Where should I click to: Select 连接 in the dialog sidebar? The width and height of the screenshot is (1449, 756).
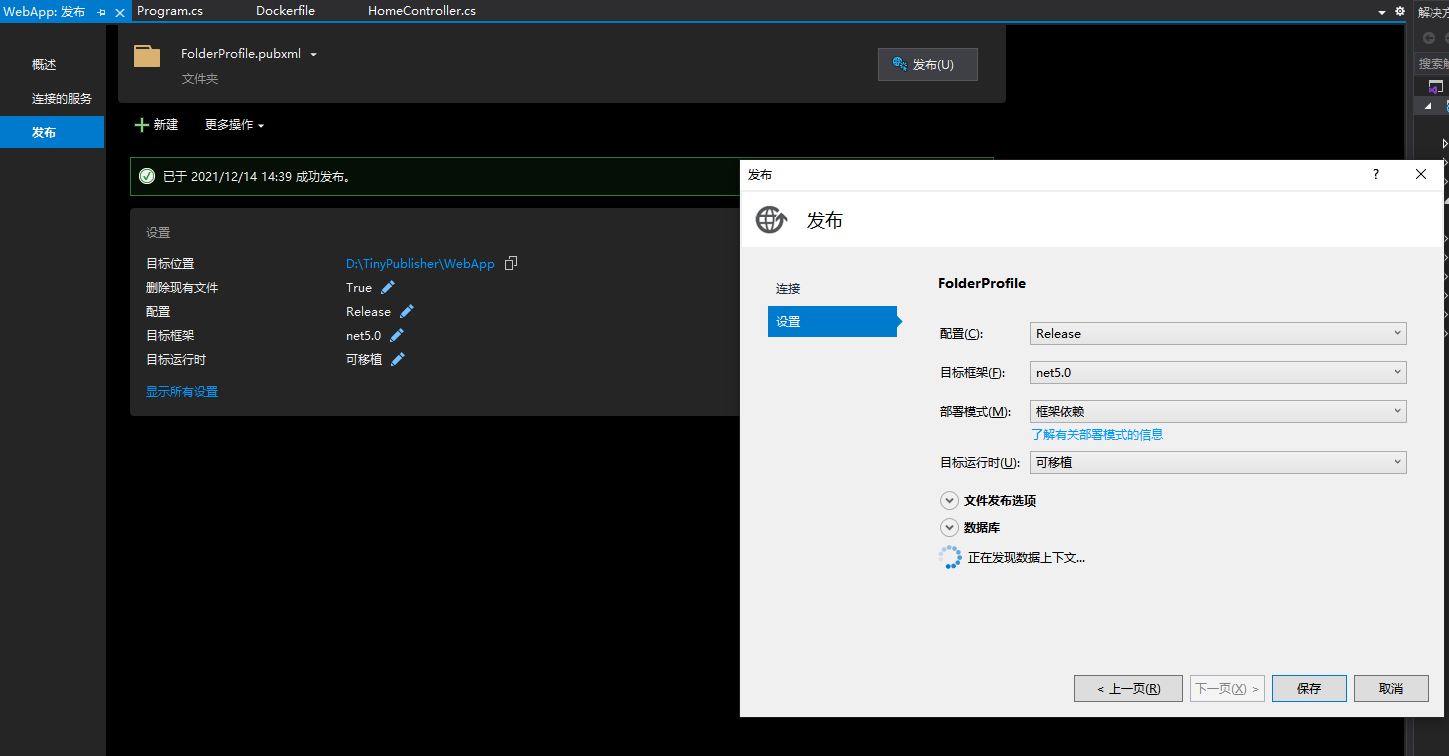[x=788, y=288]
